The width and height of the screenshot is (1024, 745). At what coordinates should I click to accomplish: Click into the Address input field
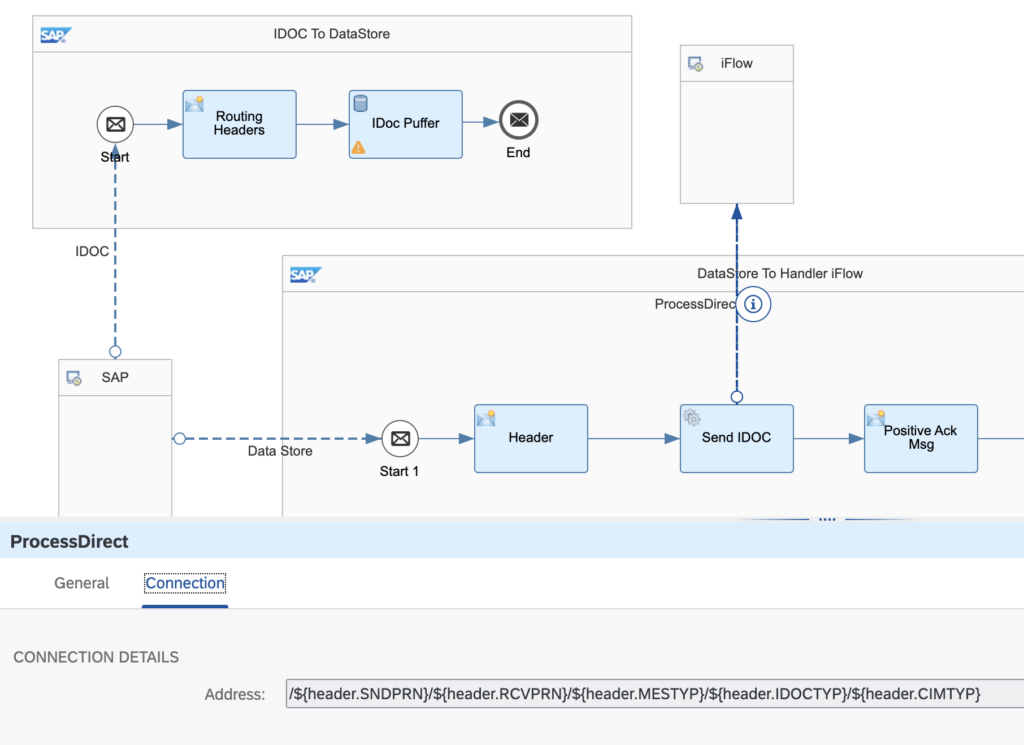tap(655, 693)
